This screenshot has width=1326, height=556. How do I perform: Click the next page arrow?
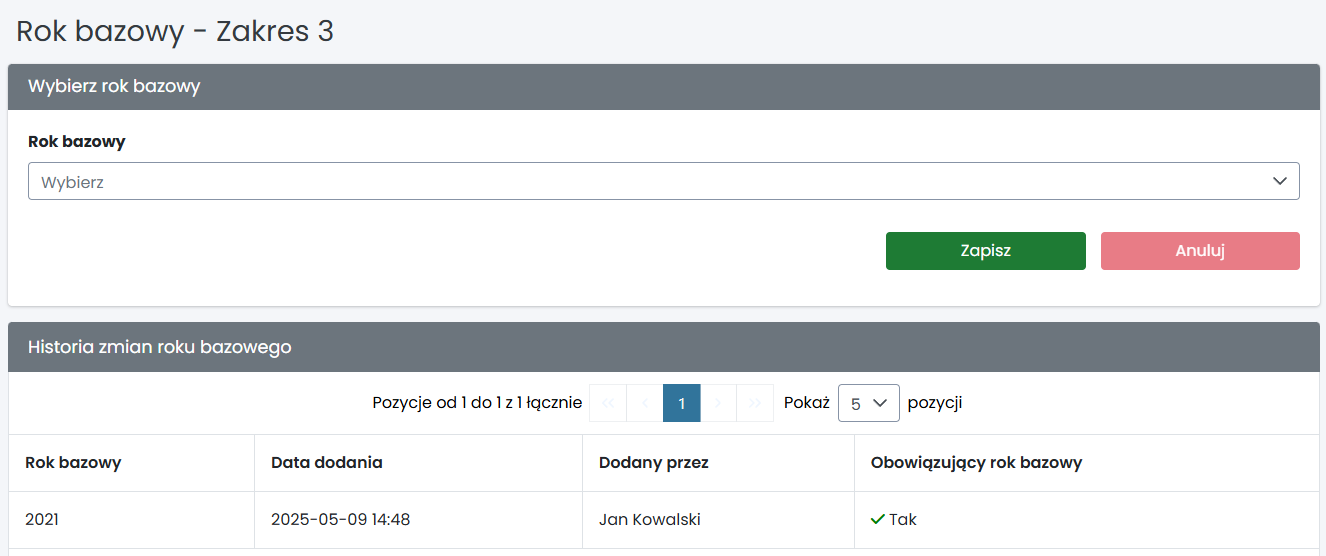(x=718, y=403)
